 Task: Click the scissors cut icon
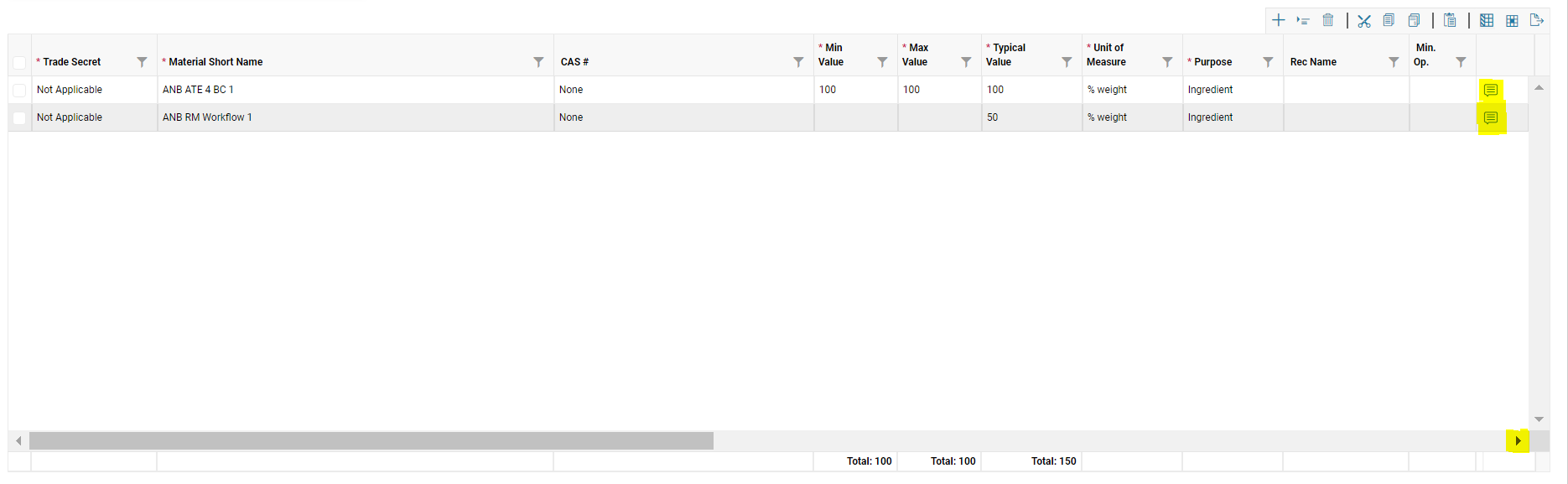(1364, 21)
